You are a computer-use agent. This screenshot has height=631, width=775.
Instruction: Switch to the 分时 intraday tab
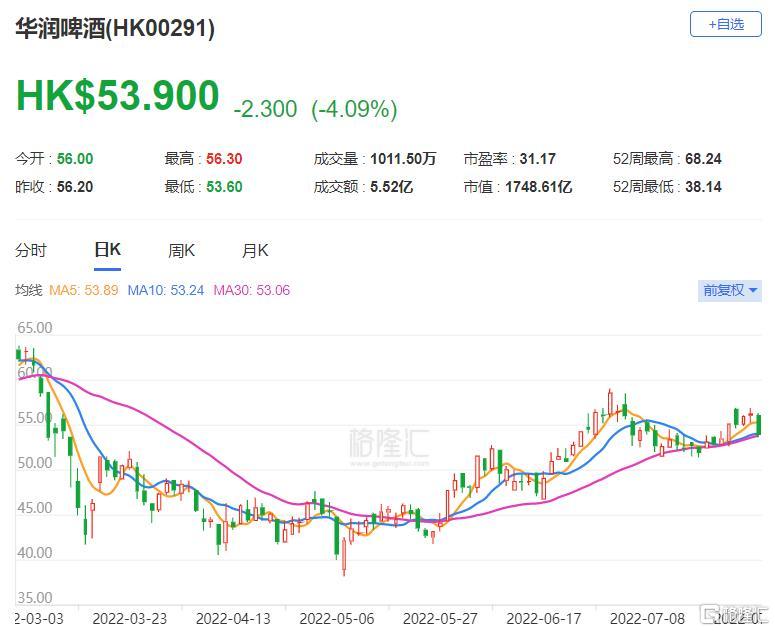coord(31,251)
